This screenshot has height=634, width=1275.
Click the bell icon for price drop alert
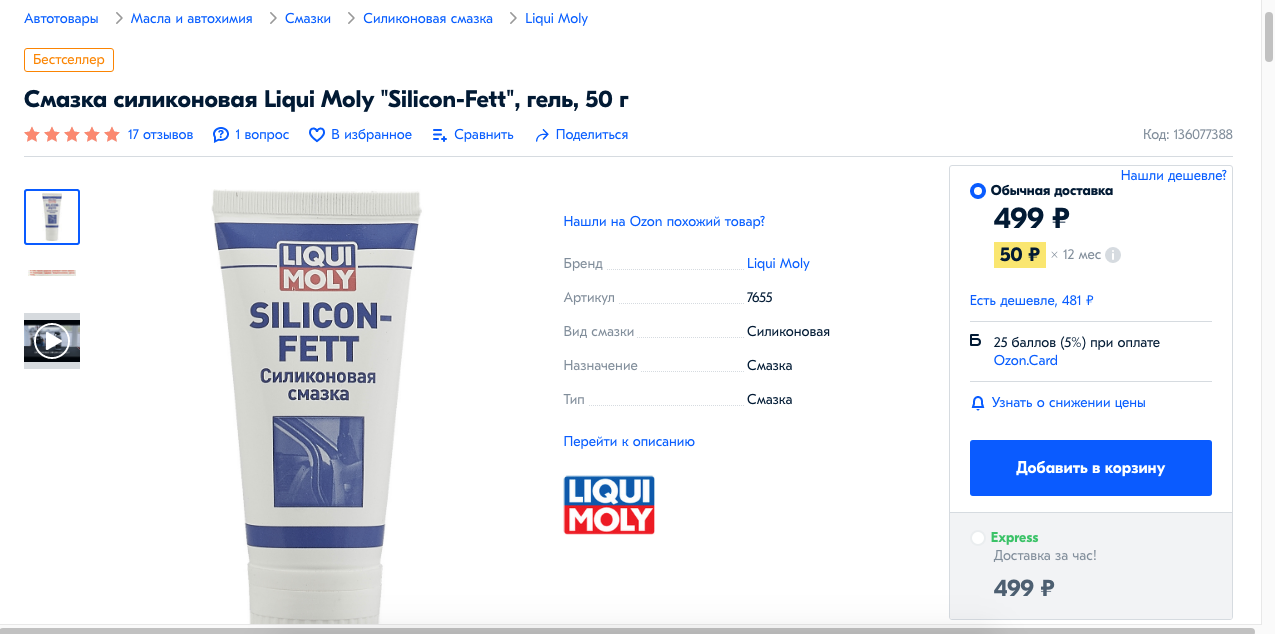click(978, 403)
